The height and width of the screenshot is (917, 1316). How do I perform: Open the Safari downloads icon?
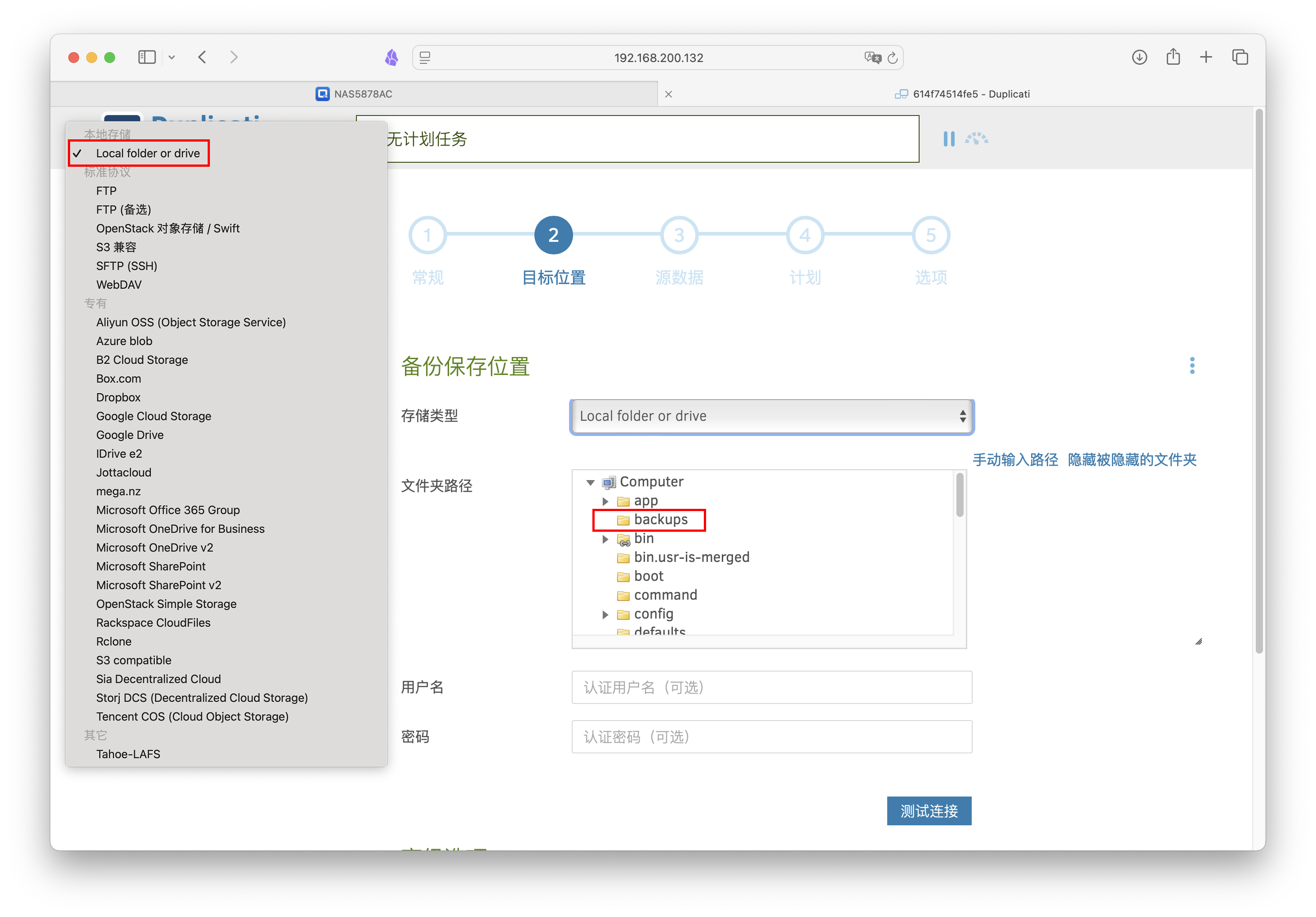1139,58
